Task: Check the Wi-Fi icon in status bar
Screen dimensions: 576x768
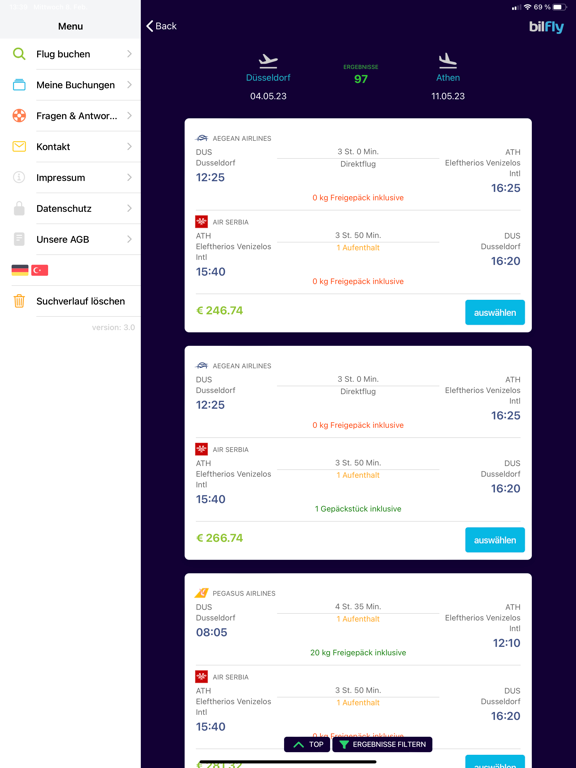Action: [528, 7]
